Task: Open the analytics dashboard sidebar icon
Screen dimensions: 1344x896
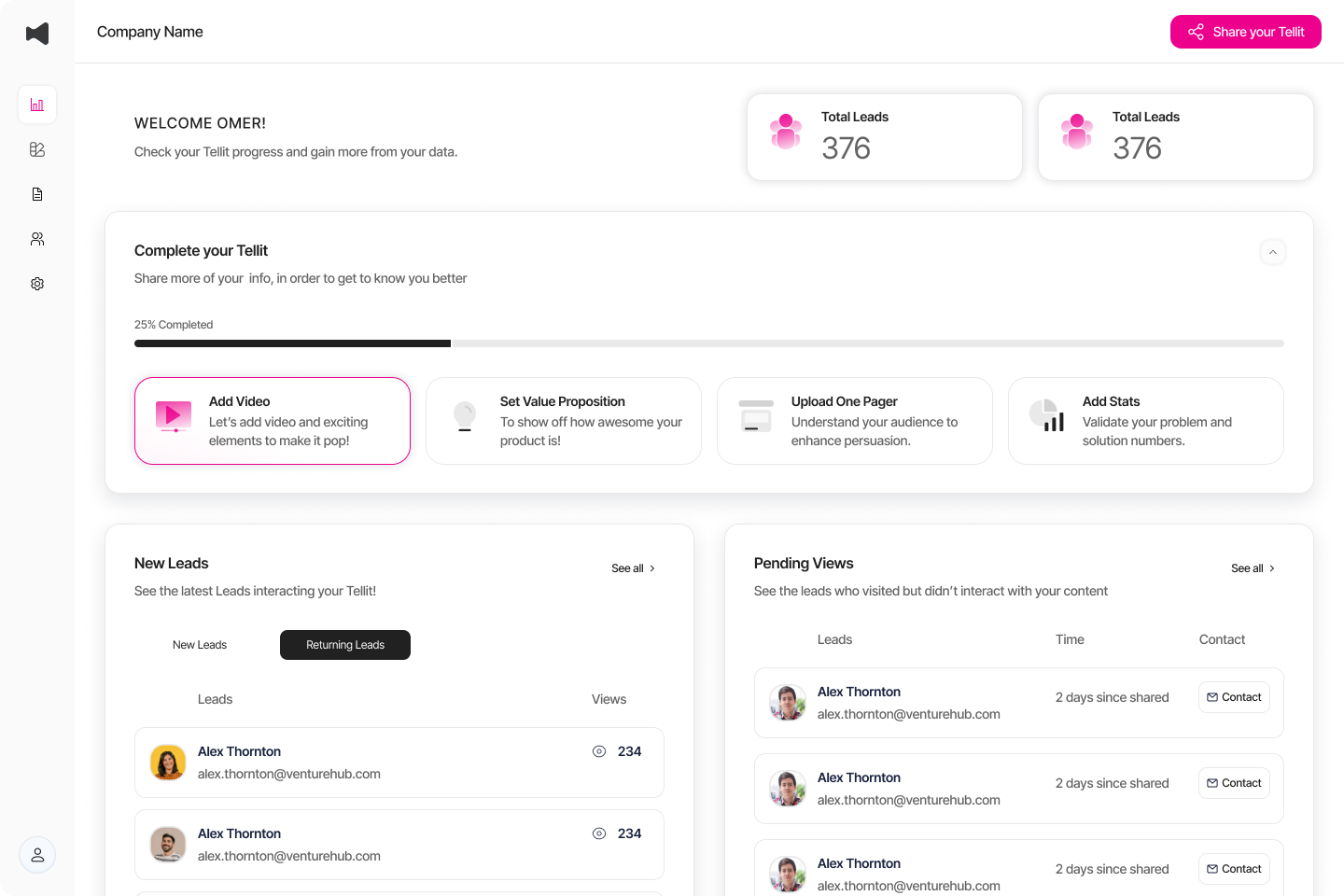Action: pyautogui.click(x=37, y=105)
